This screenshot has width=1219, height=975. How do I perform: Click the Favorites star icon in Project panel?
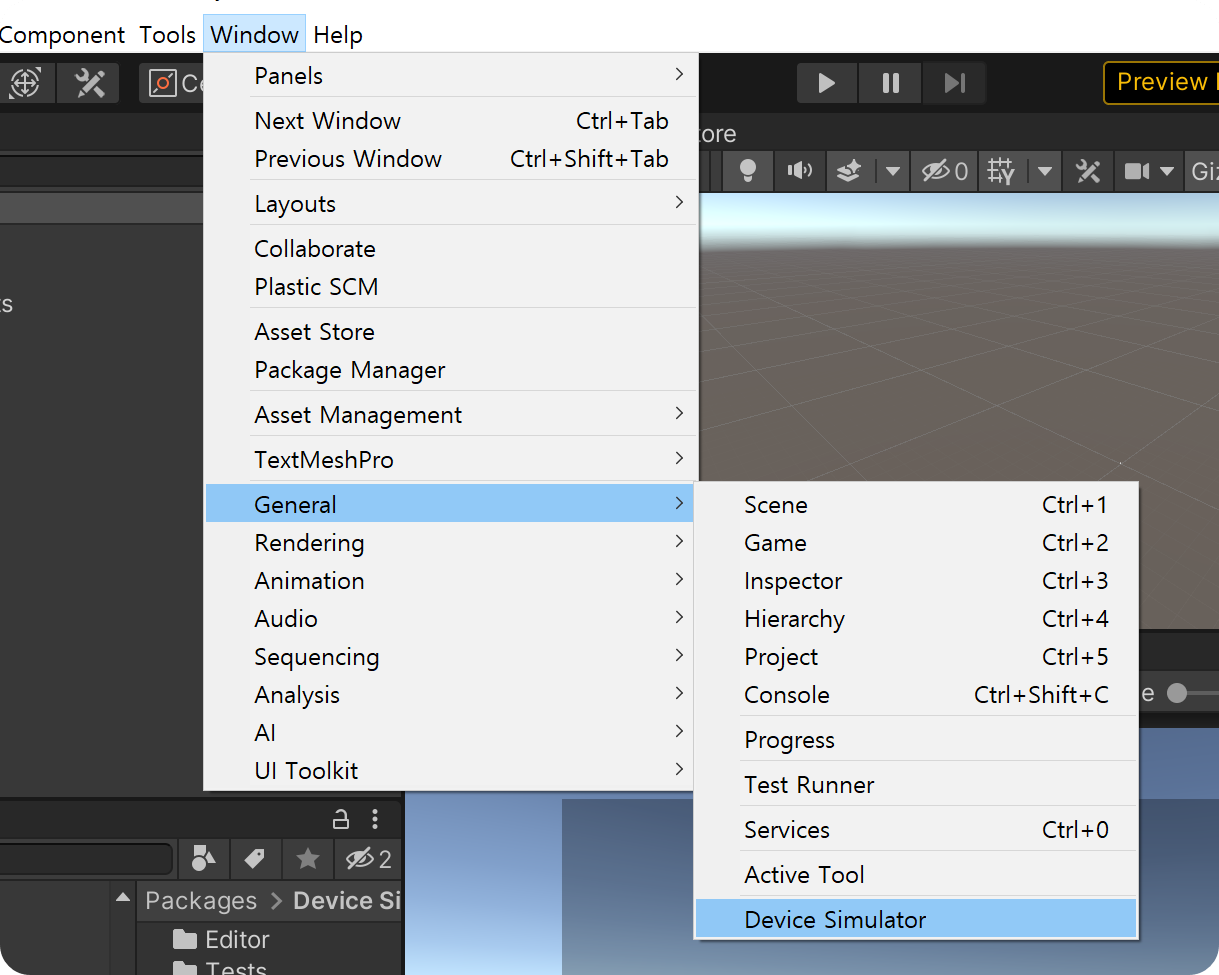pos(307,858)
